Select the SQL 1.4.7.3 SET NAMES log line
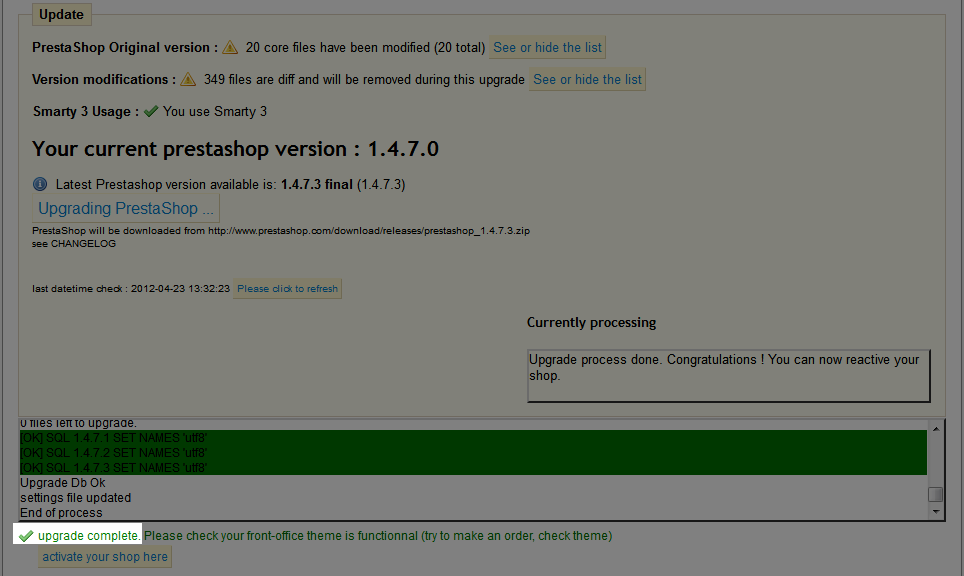Image resolution: width=964 pixels, height=576 pixels. (113, 467)
